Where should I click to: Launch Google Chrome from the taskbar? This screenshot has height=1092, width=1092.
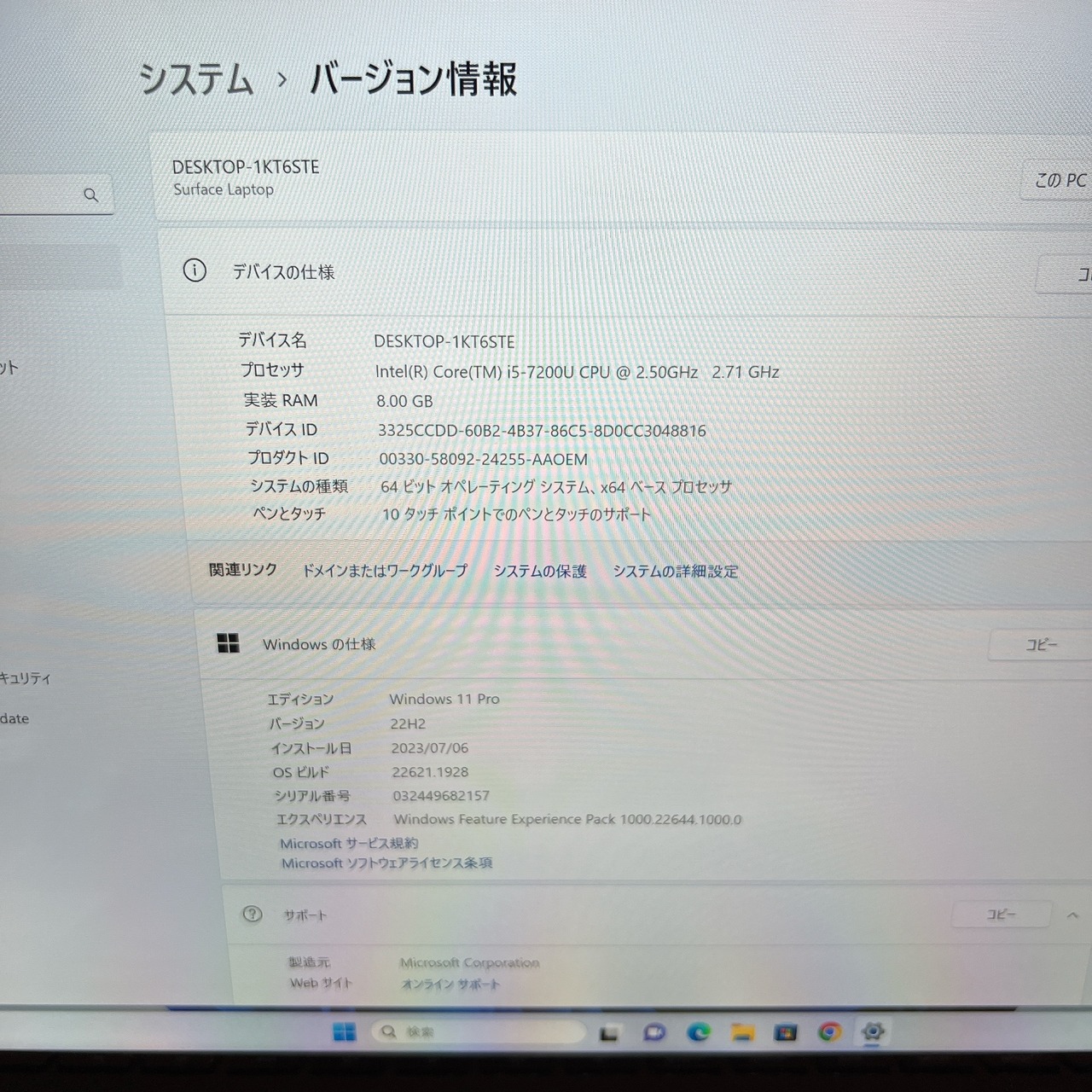(x=829, y=1033)
